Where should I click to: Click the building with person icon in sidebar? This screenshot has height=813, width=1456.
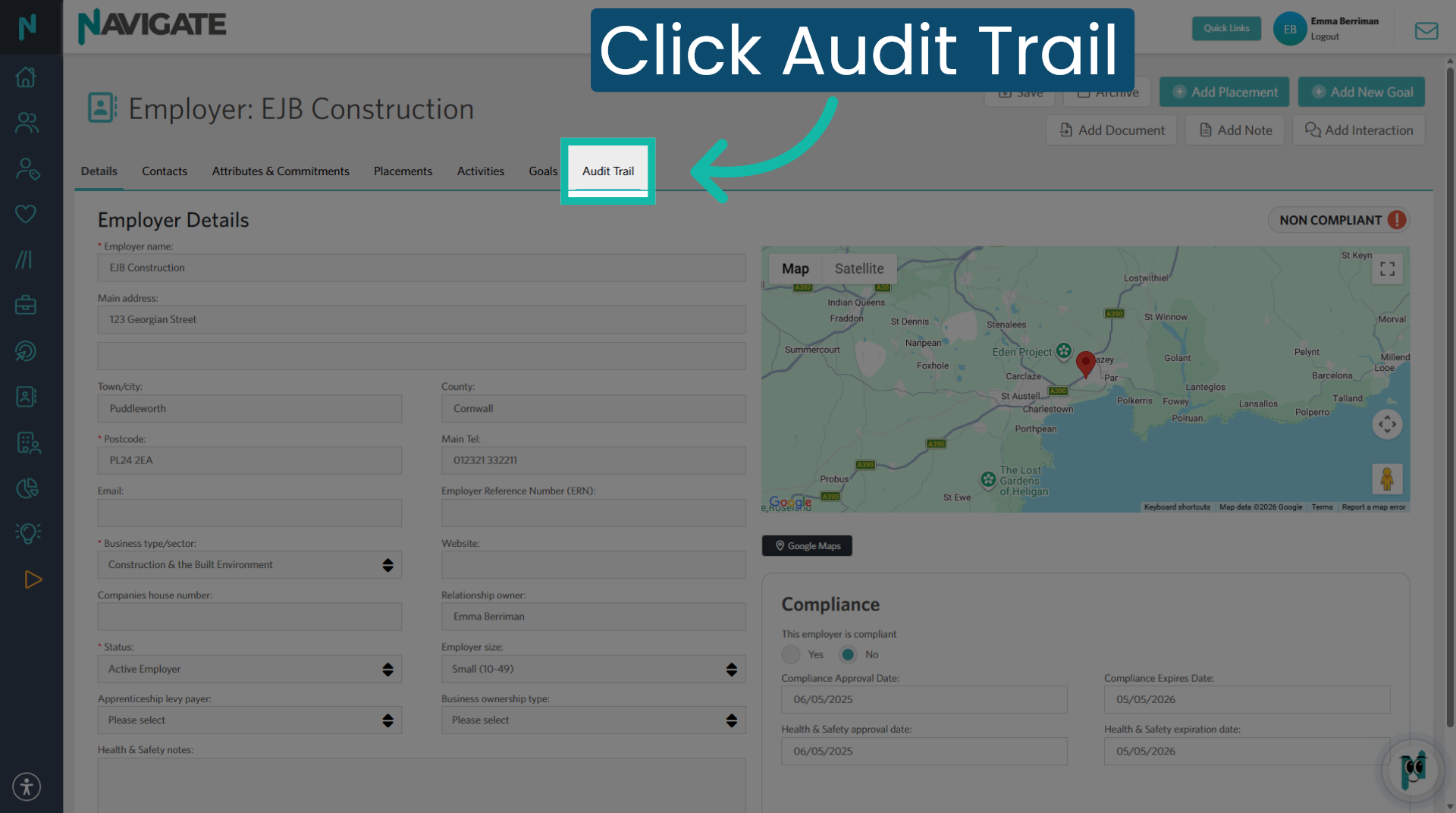pyautogui.click(x=28, y=442)
